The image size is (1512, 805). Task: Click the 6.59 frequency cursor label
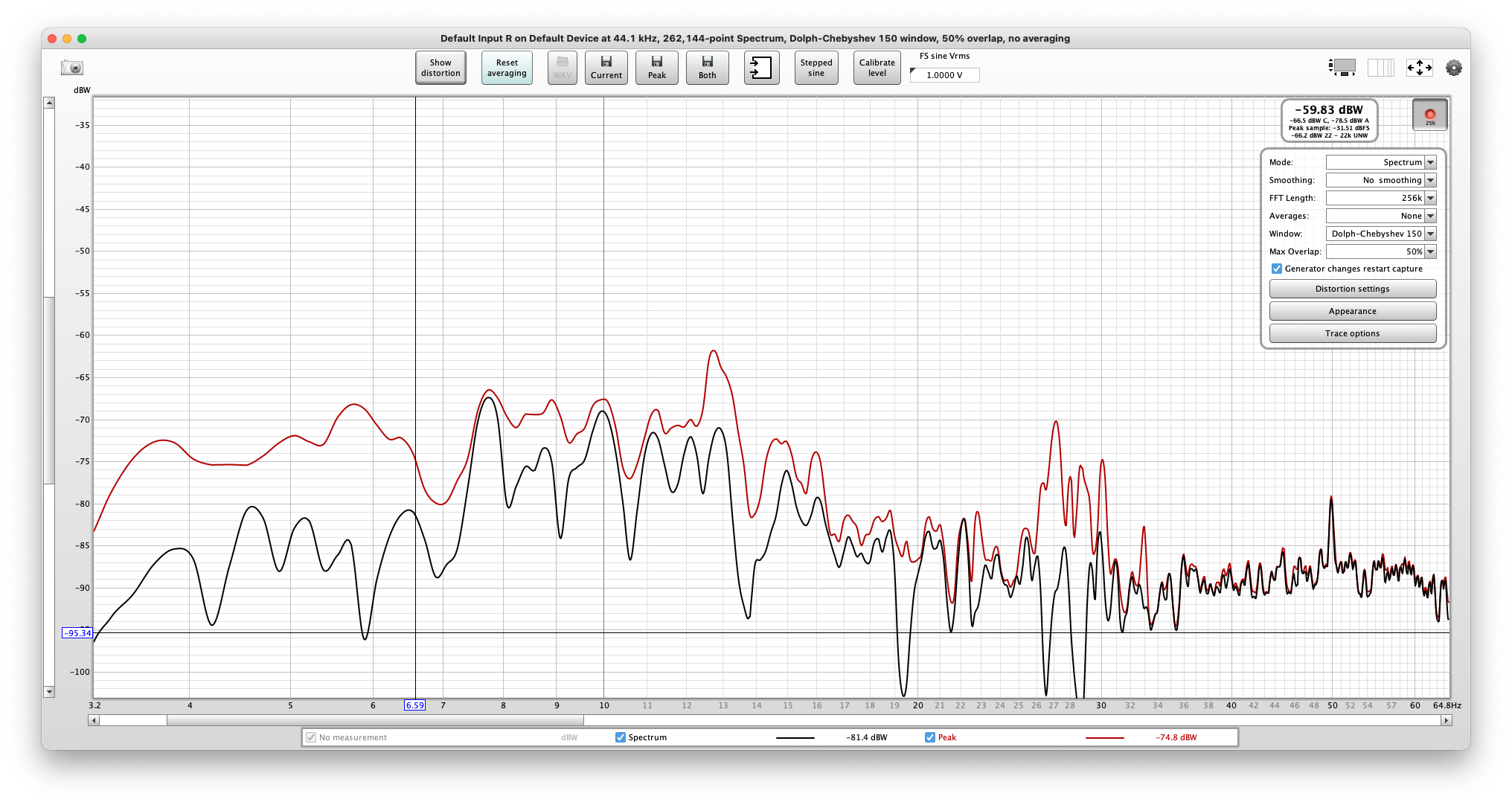tap(415, 705)
